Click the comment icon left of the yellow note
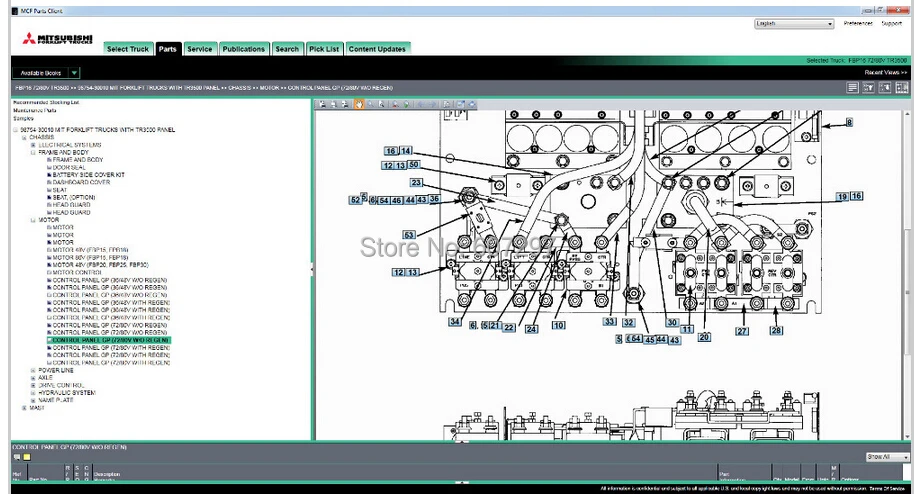 (17, 457)
